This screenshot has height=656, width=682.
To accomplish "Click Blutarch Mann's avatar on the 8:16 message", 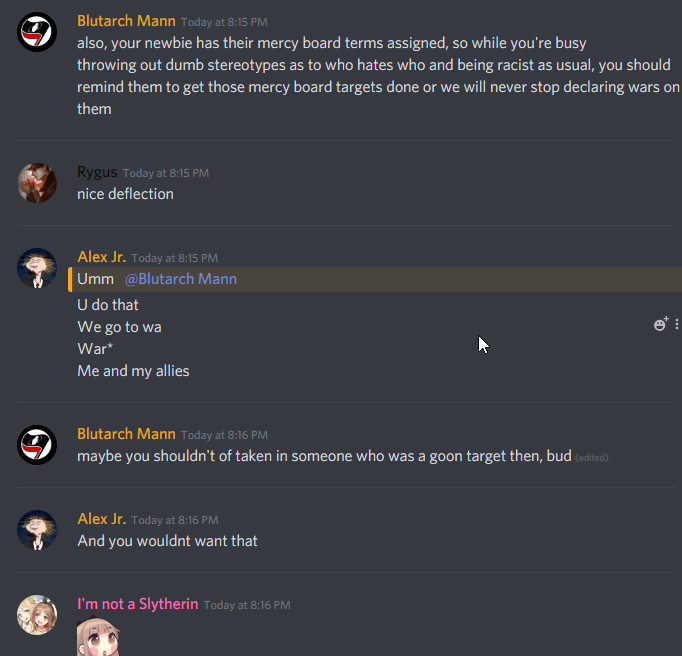I will (x=37, y=445).
